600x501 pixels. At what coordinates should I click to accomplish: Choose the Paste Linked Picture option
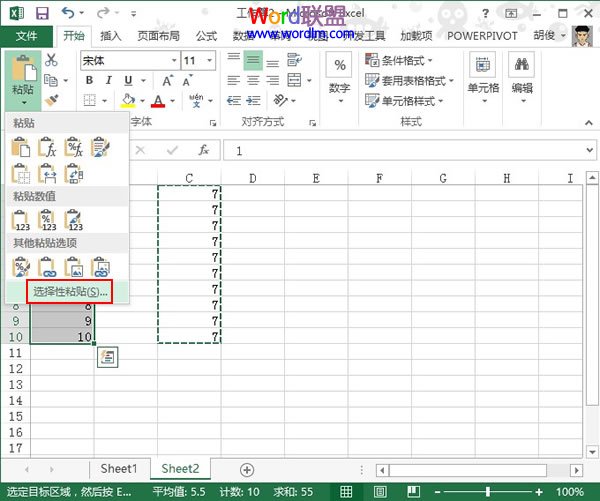pyautogui.click(x=100, y=267)
